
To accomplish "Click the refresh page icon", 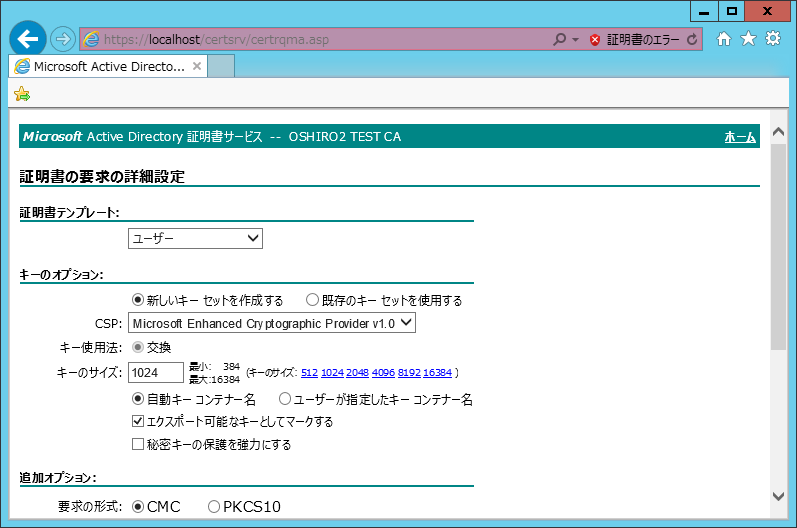I will 692,40.
